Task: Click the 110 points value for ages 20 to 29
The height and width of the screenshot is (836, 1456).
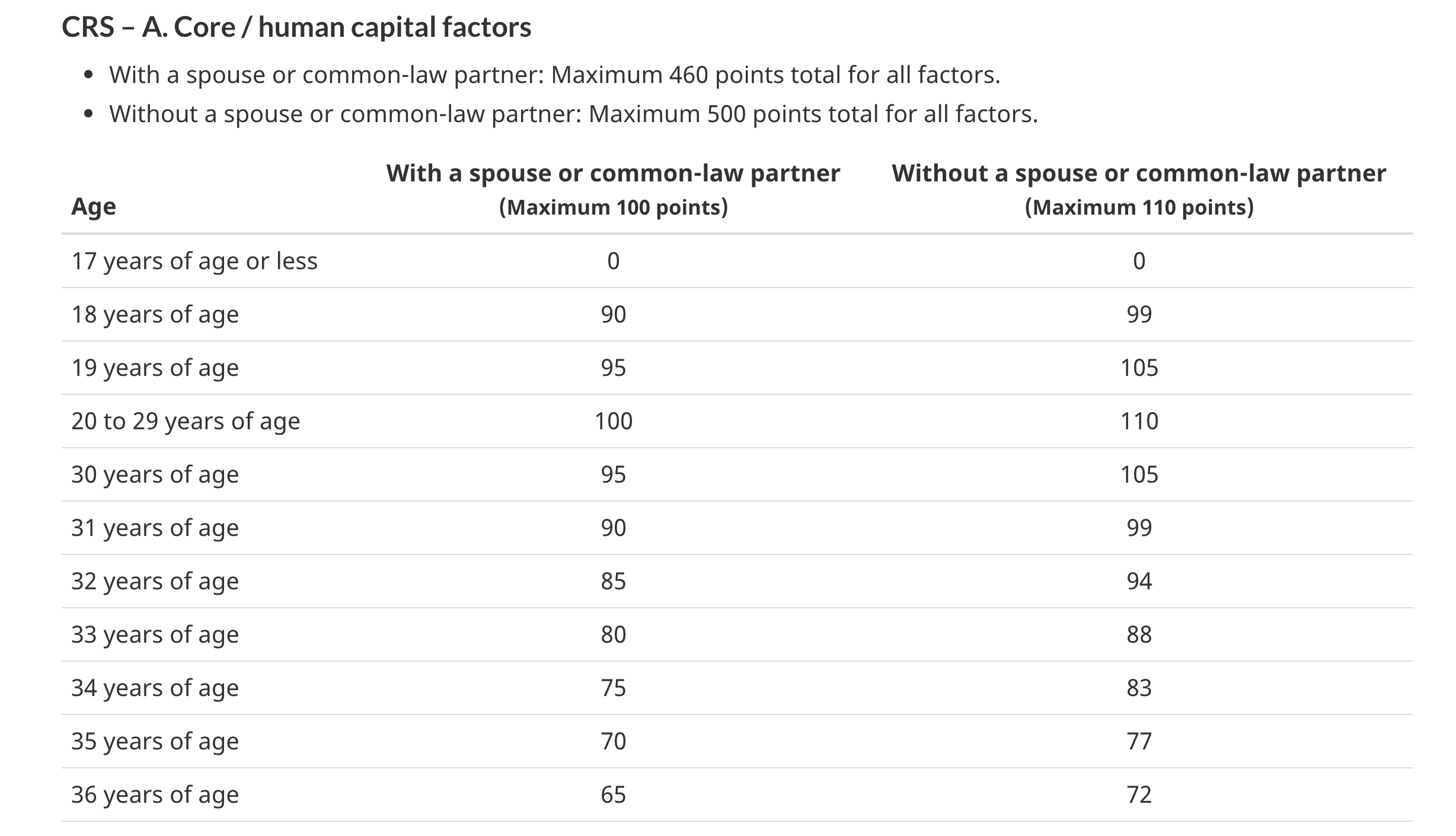Action: tap(1139, 421)
